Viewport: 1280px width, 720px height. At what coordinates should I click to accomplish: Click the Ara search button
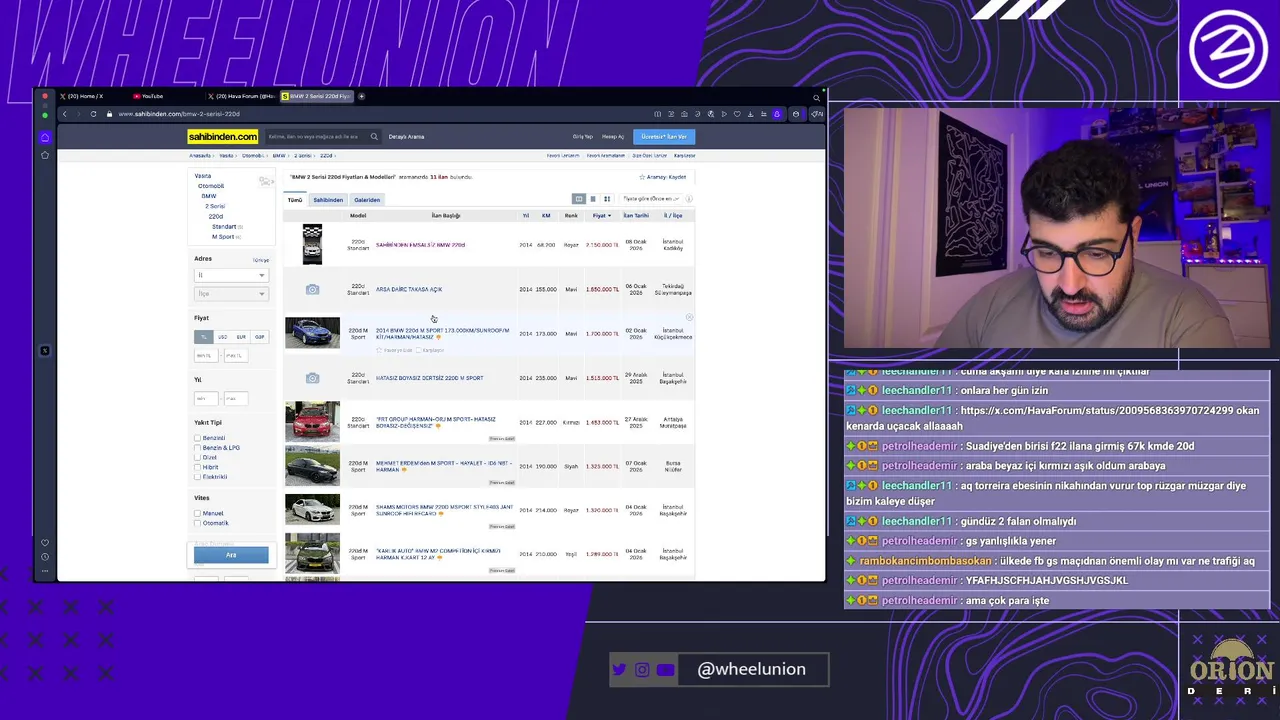(x=231, y=555)
